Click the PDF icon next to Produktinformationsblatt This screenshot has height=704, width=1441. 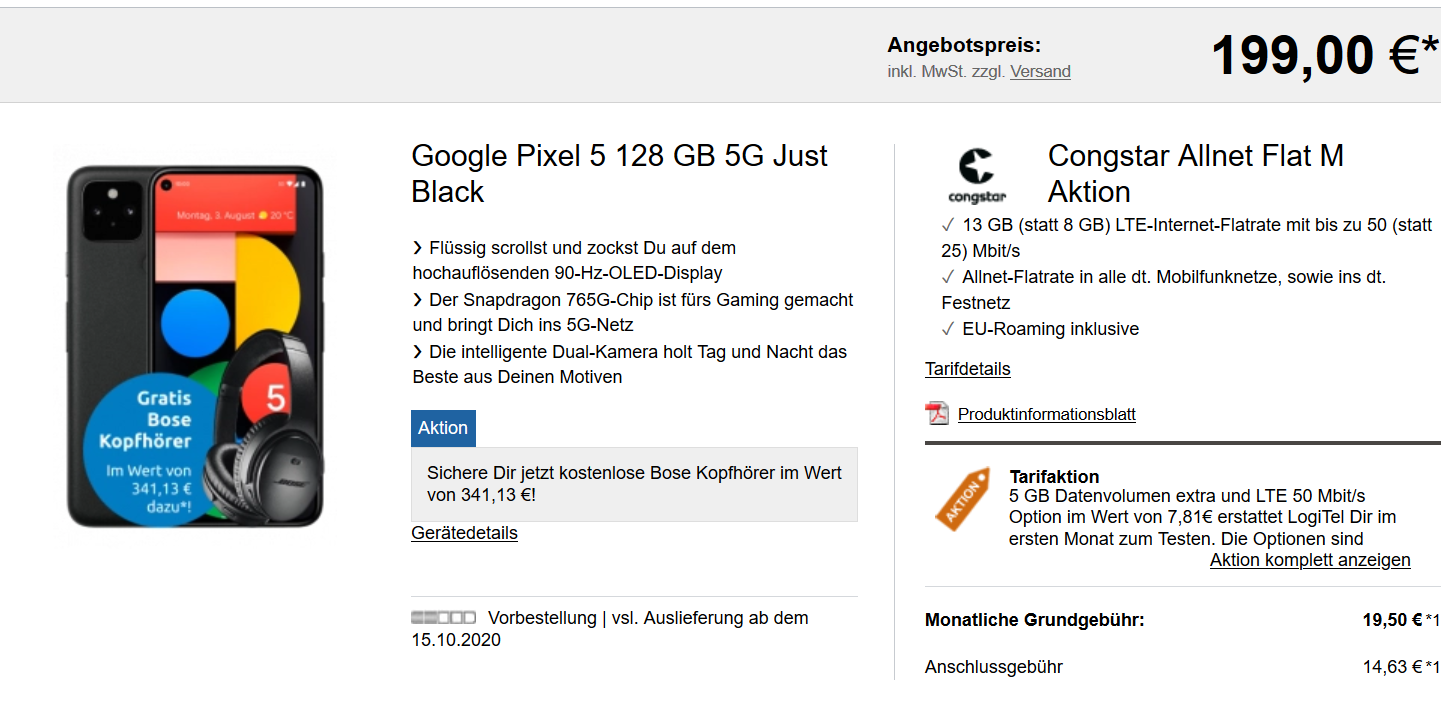tap(937, 413)
